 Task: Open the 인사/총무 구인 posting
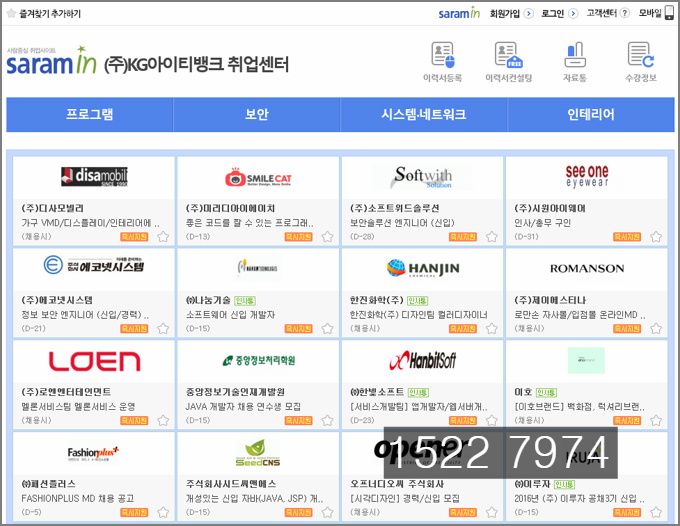(543, 223)
